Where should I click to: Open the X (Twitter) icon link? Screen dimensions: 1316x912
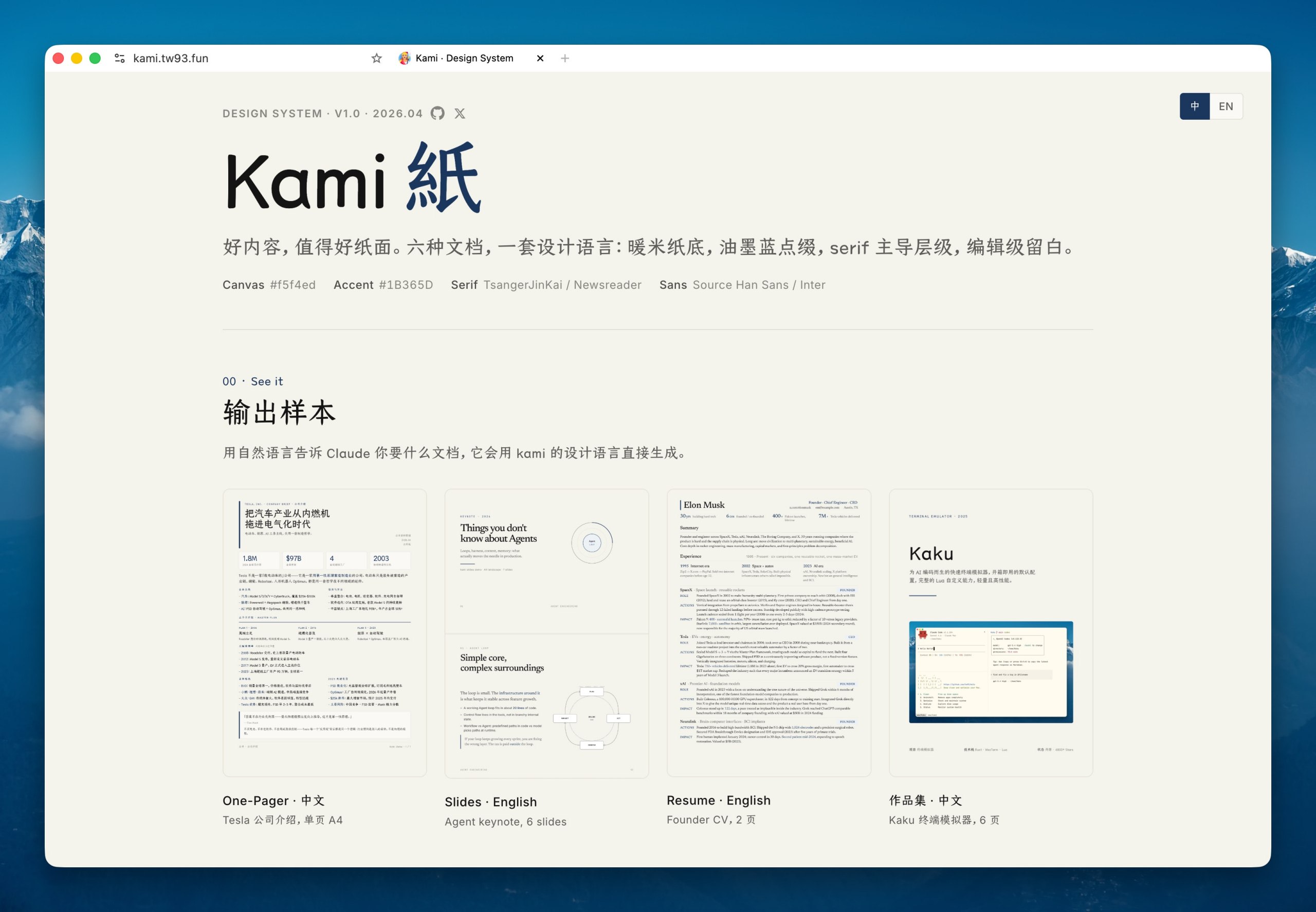(460, 113)
